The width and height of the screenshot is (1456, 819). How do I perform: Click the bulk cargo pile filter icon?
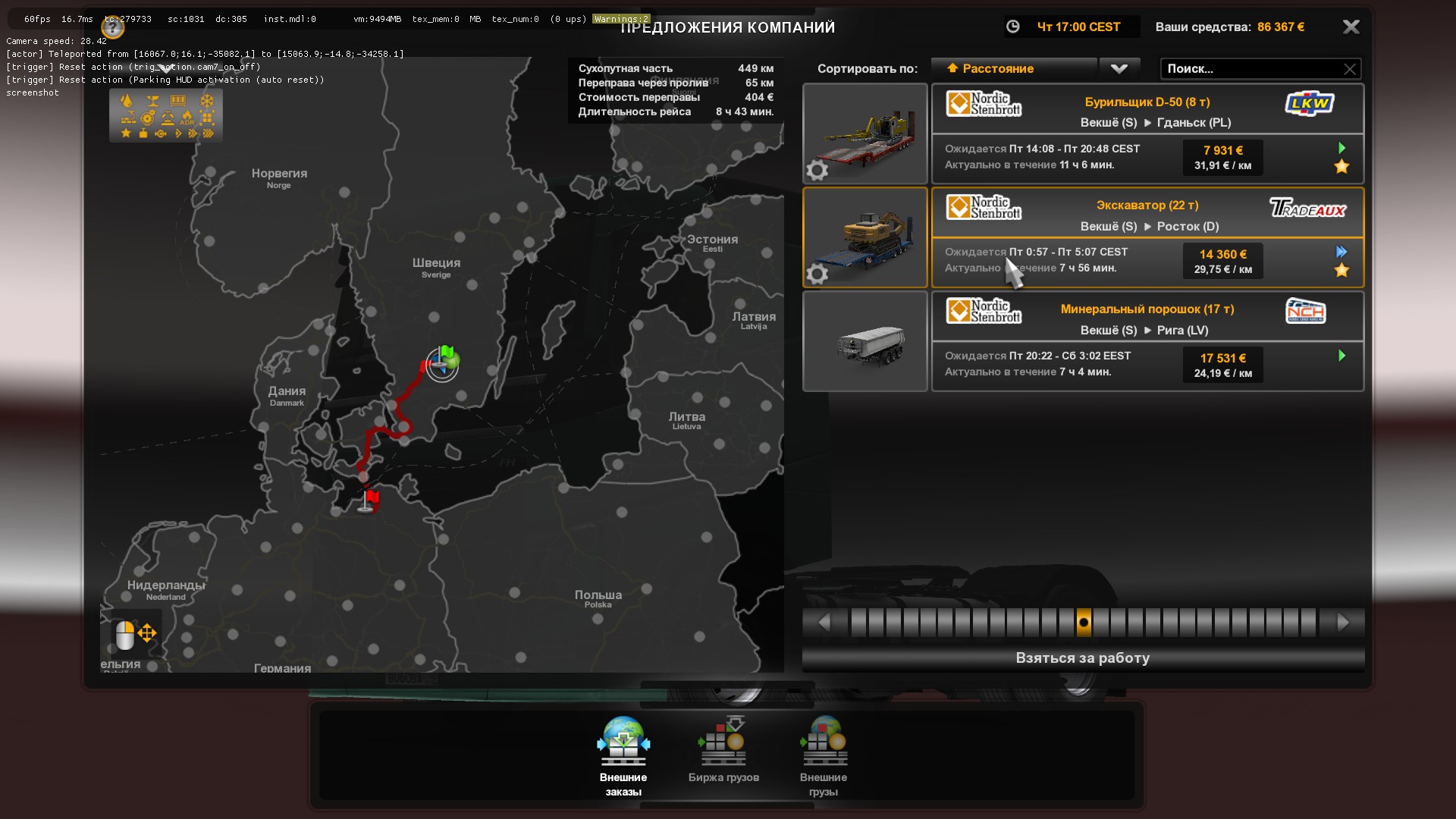coord(168,118)
